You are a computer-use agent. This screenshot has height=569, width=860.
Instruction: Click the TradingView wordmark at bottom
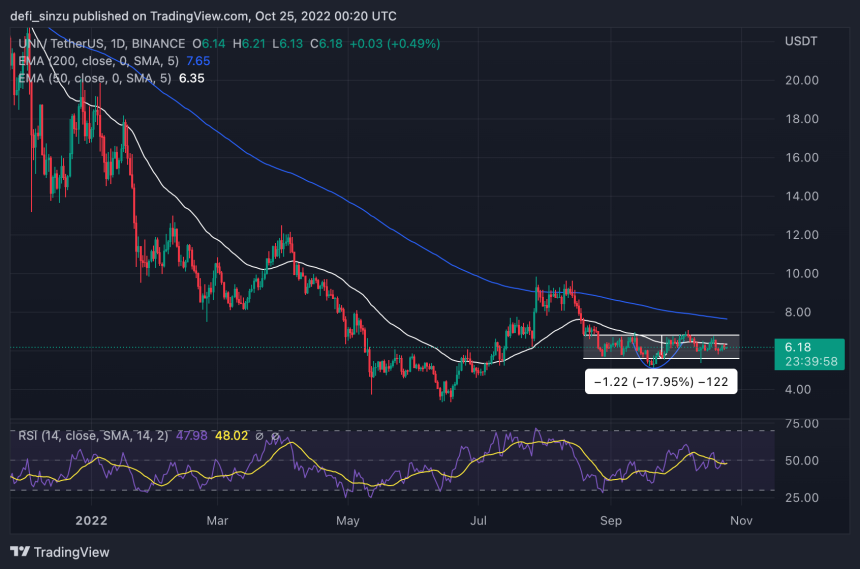click(x=71, y=552)
